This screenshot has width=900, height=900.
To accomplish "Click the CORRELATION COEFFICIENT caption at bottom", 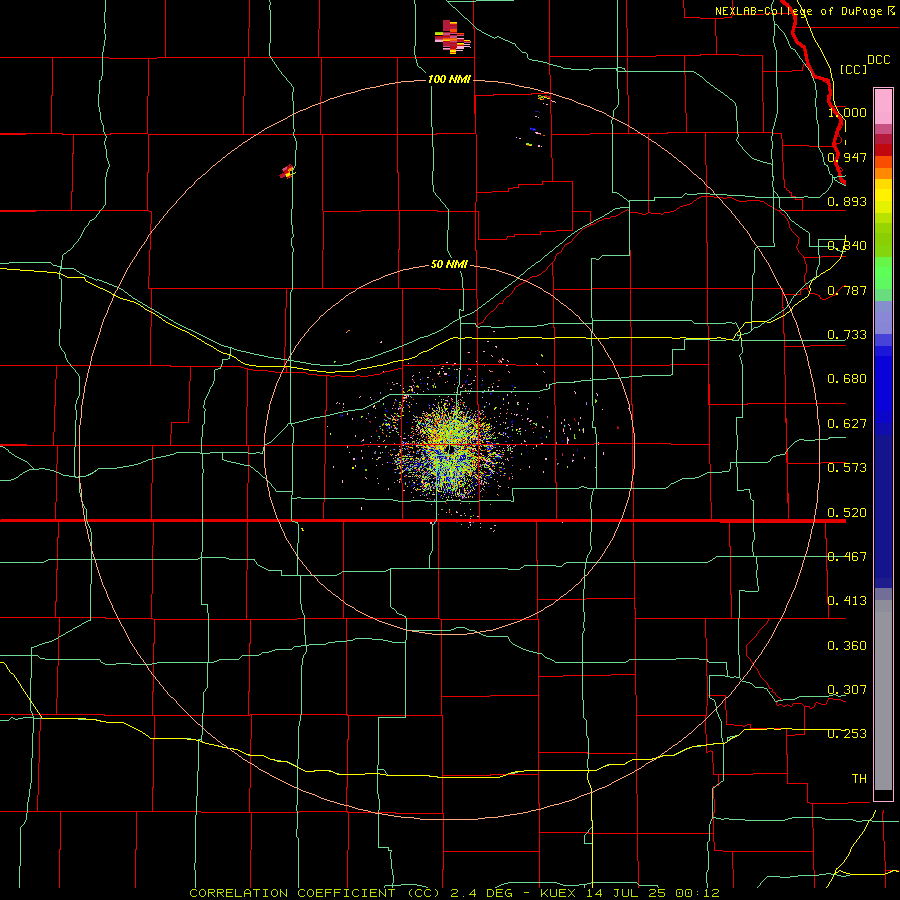I will tap(454, 893).
